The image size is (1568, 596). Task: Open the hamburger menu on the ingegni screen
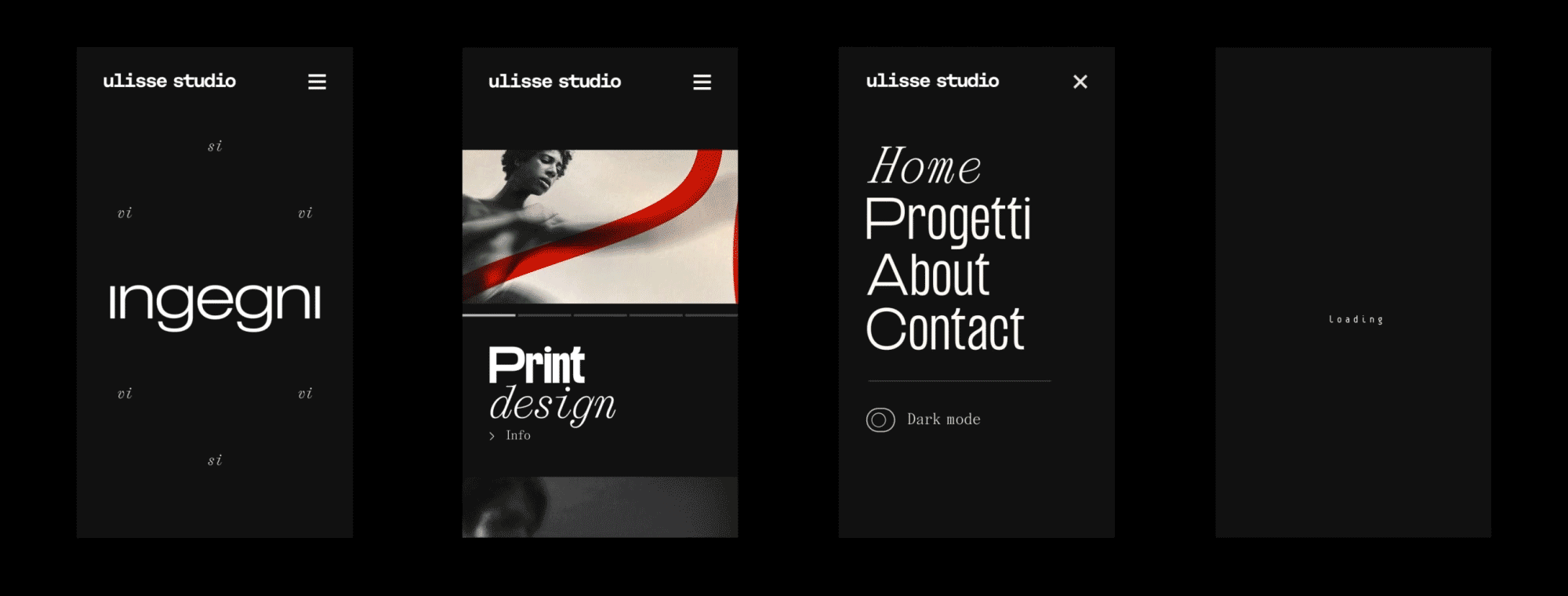click(x=317, y=82)
